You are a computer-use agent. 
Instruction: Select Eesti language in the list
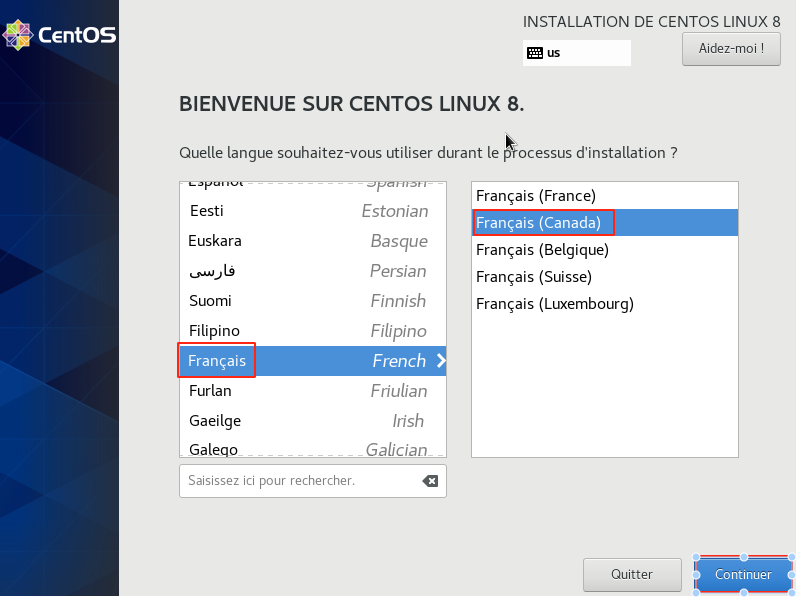click(207, 211)
